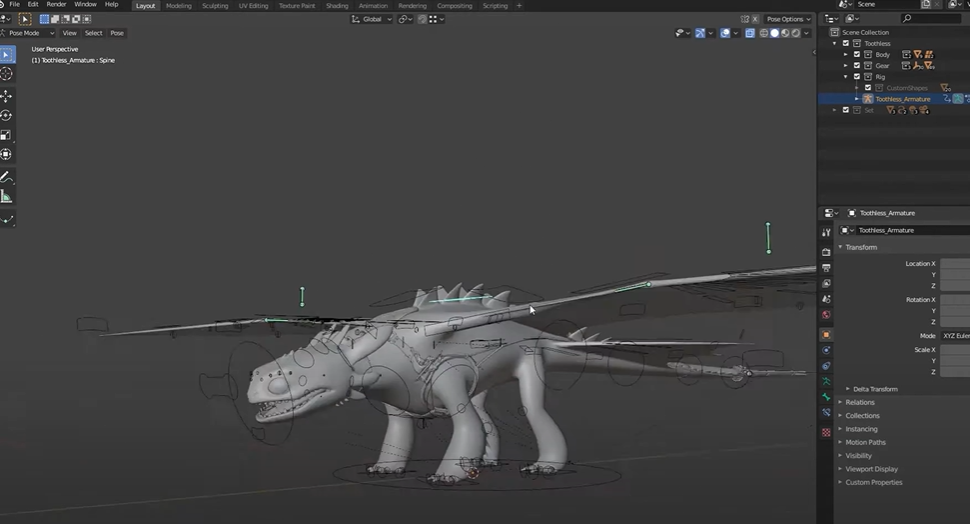
Task: Toggle X-Ray display in viewport header
Action: [750, 33]
